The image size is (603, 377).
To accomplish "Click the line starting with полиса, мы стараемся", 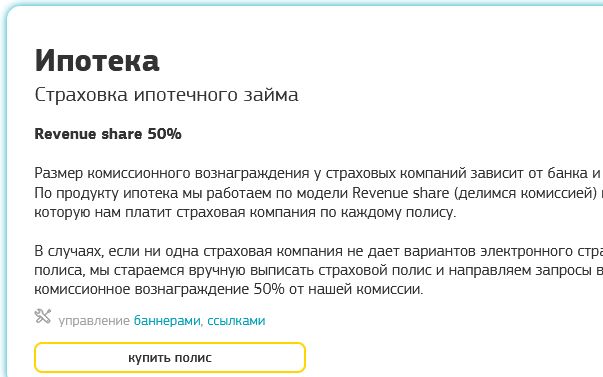I will click(x=318, y=270).
